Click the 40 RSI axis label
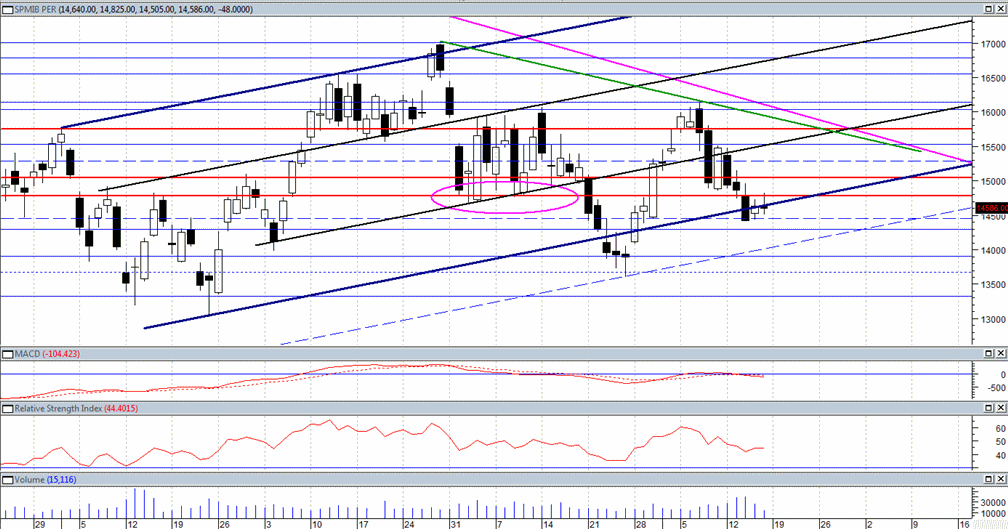 click(1001, 456)
